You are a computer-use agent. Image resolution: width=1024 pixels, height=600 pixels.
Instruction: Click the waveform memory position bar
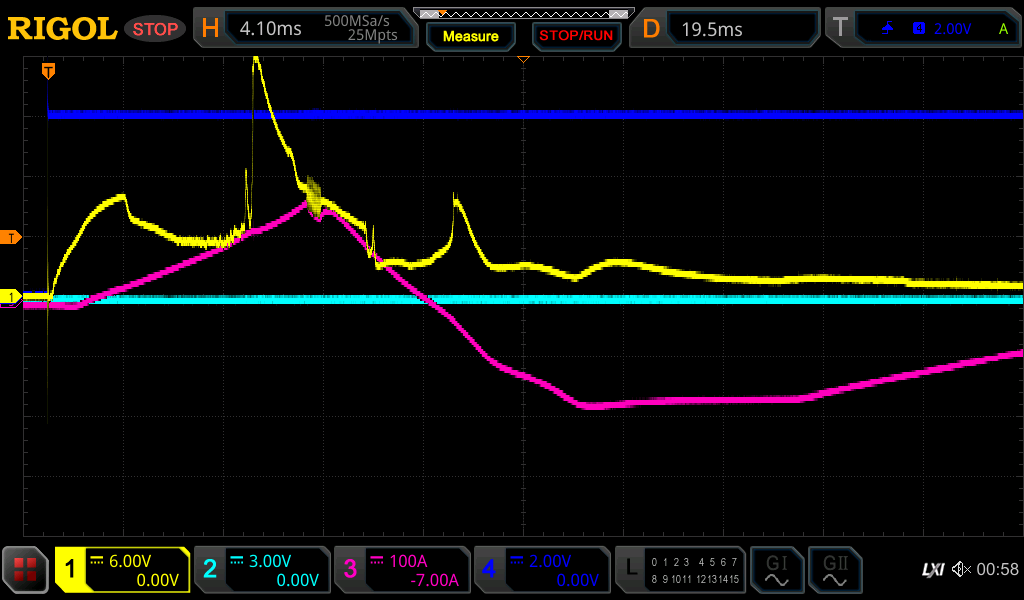click(523, 13)
